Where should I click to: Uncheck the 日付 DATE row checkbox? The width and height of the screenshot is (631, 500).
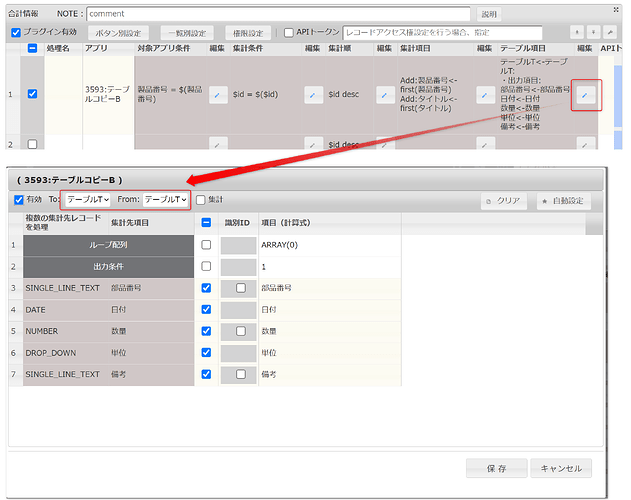tap(206, 309)
